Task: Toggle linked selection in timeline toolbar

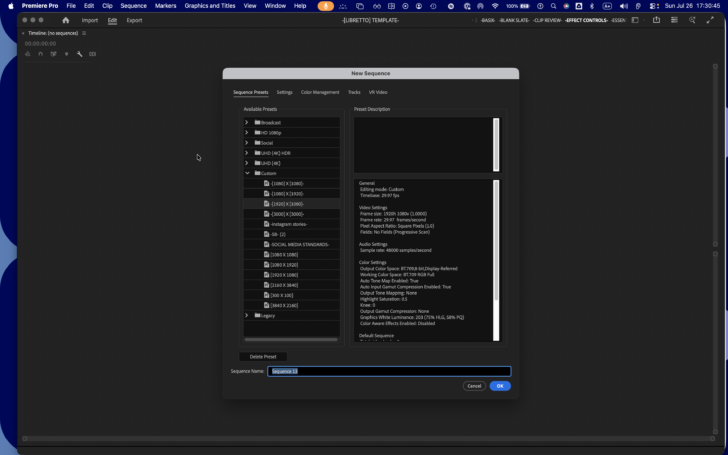Action: [x=53, y=54]
